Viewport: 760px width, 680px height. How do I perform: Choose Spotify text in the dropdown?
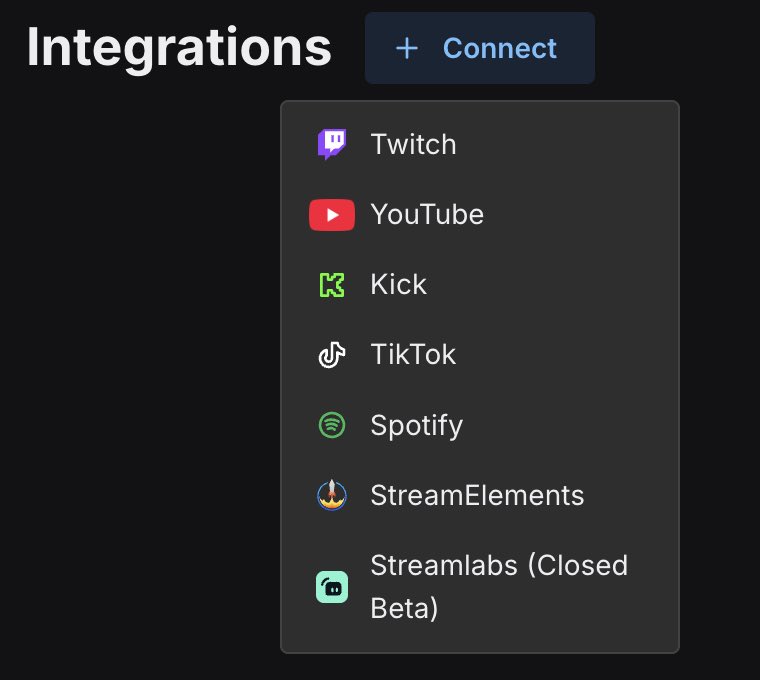pyautogui.click(x=417, y=426)
